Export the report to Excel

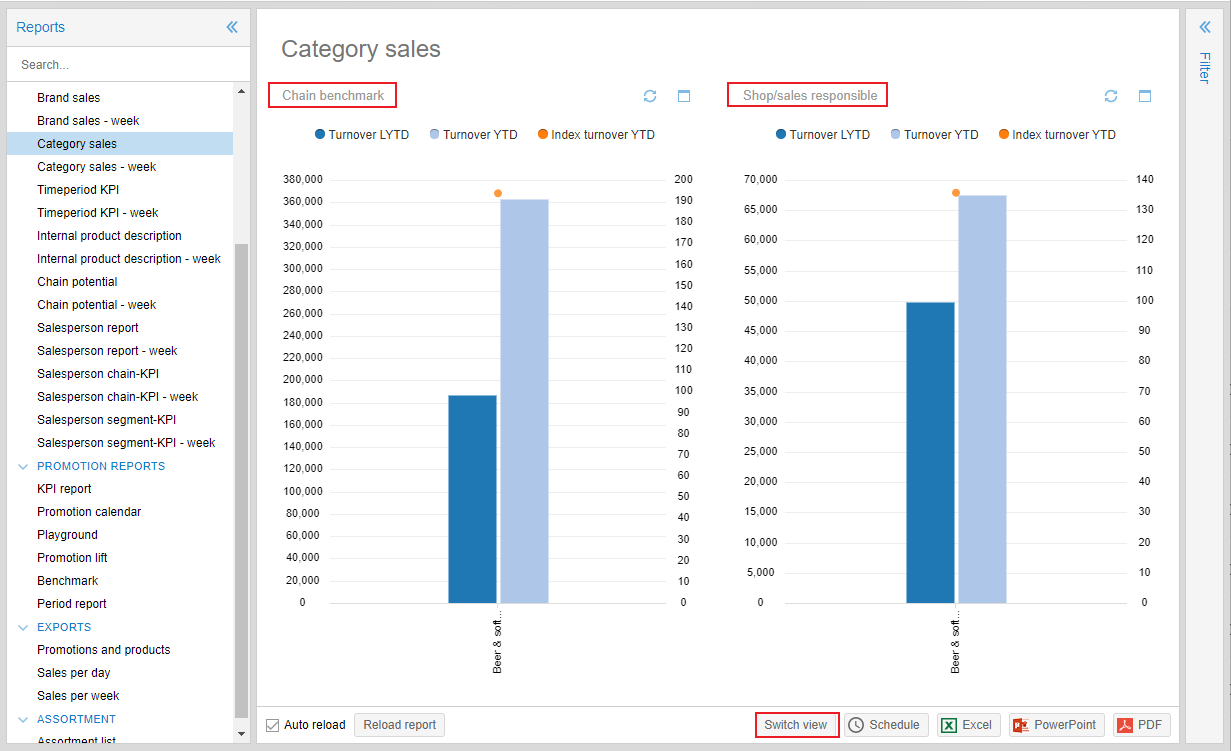[967, 724]
